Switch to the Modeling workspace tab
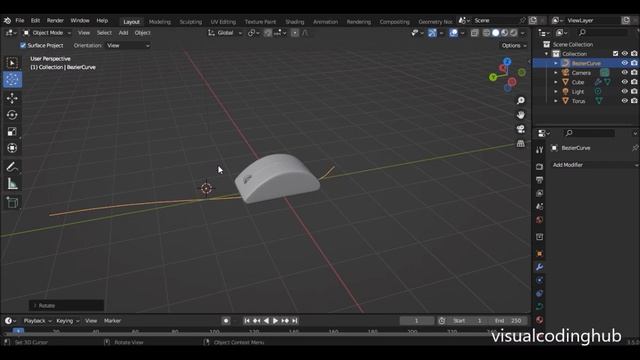Screen dimensions: 640x360 click(x=160, y=22)
